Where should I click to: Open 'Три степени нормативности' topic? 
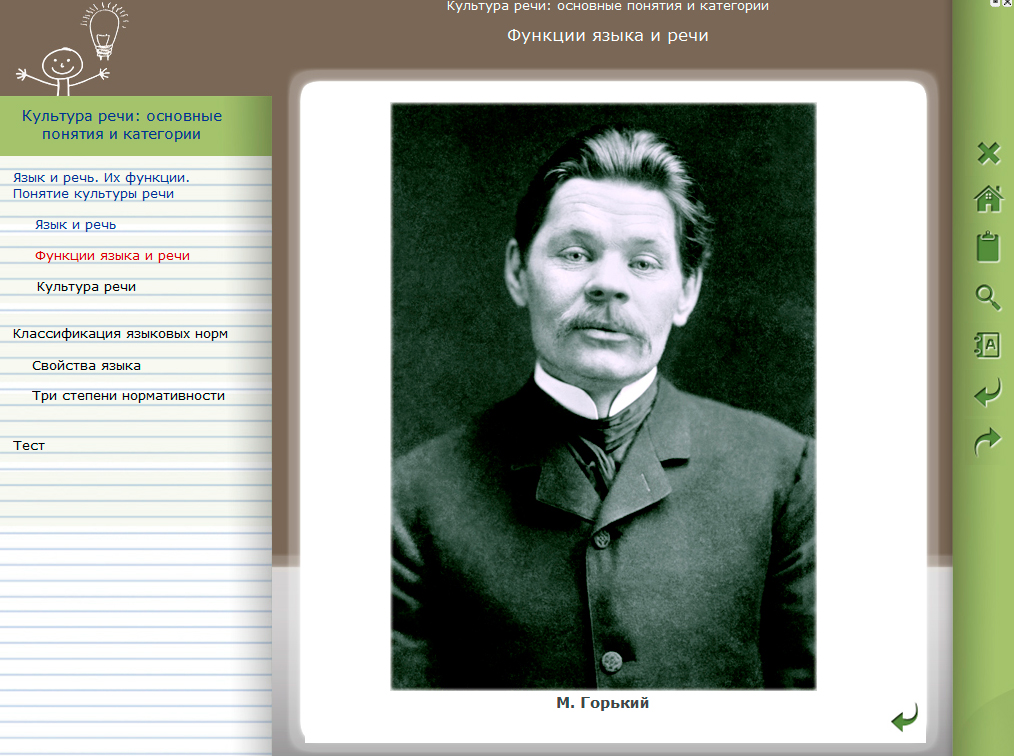(x=128, y=396)
